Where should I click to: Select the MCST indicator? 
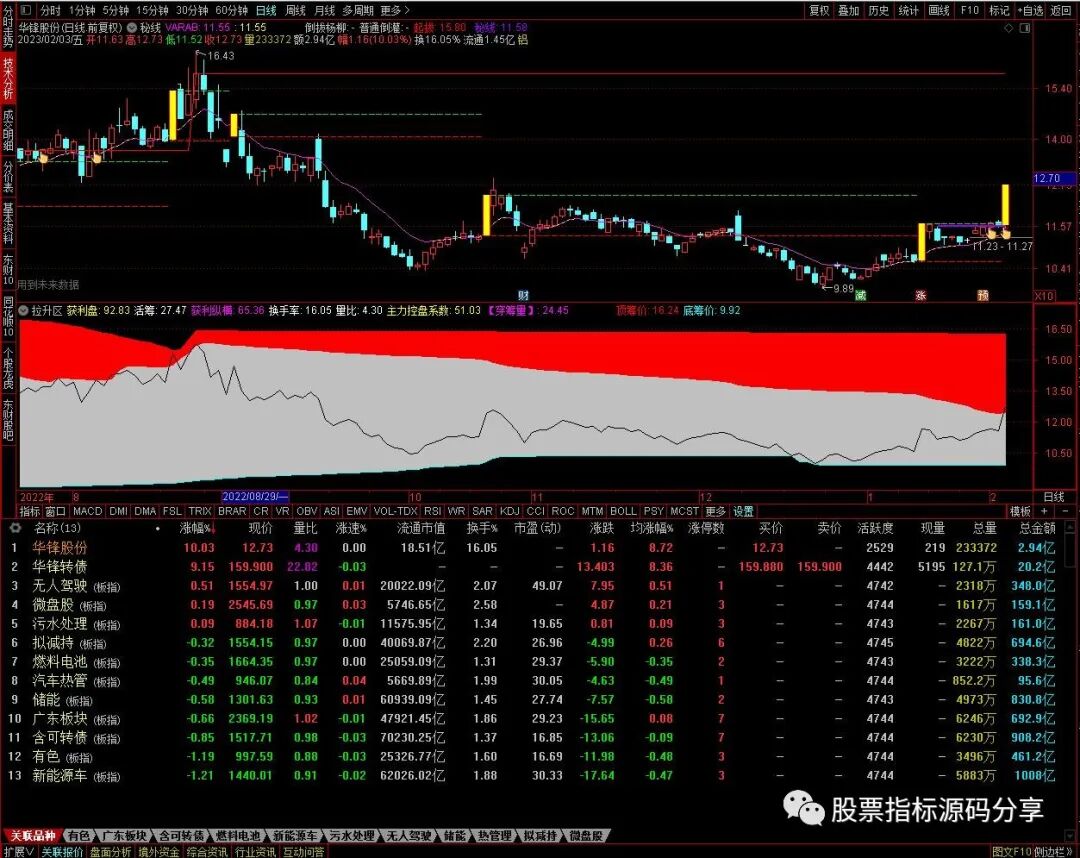pyautogui.click(x=685, y=512)
